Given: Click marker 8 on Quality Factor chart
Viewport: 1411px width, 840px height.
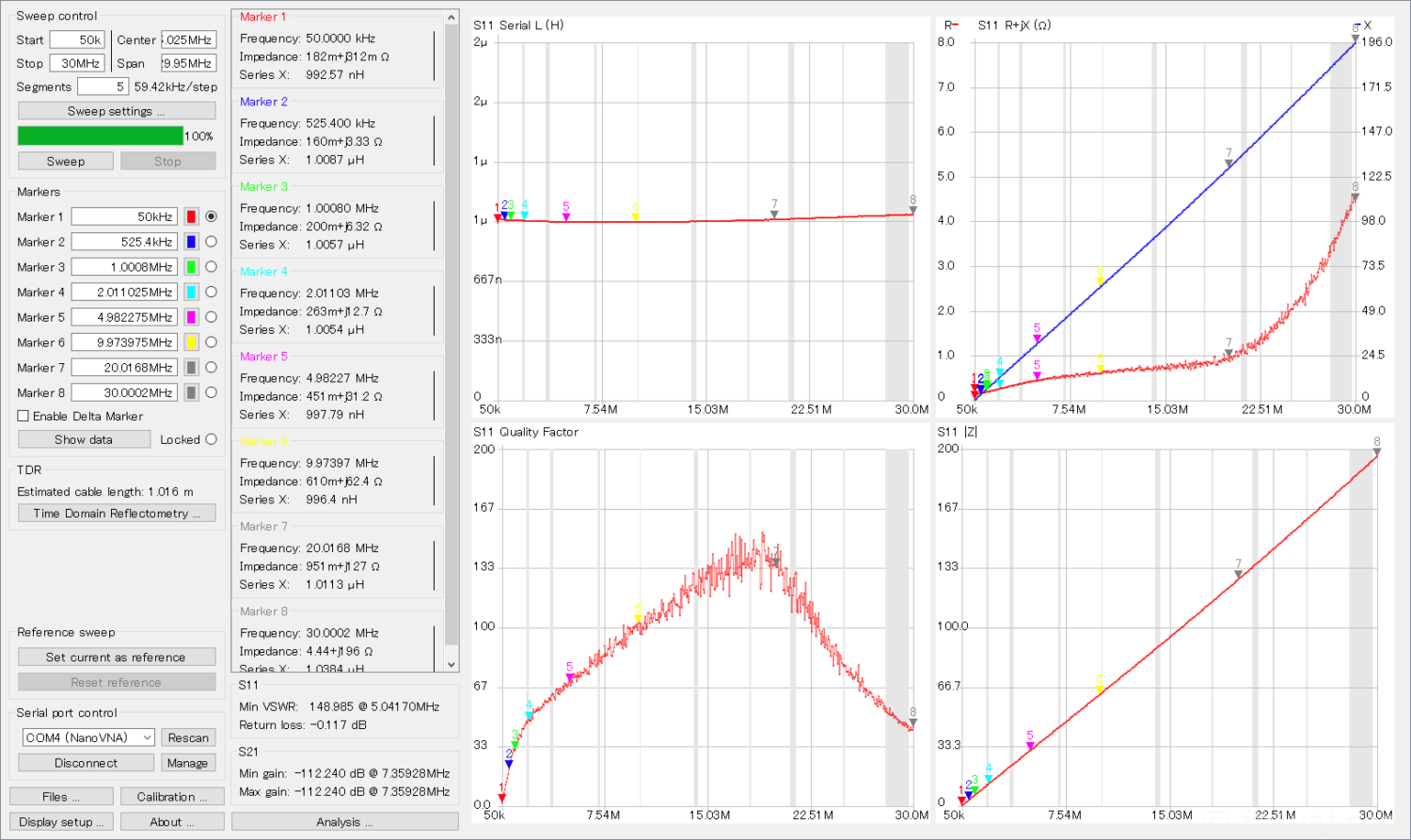Looking at the screenshot, I should (912, 722).
